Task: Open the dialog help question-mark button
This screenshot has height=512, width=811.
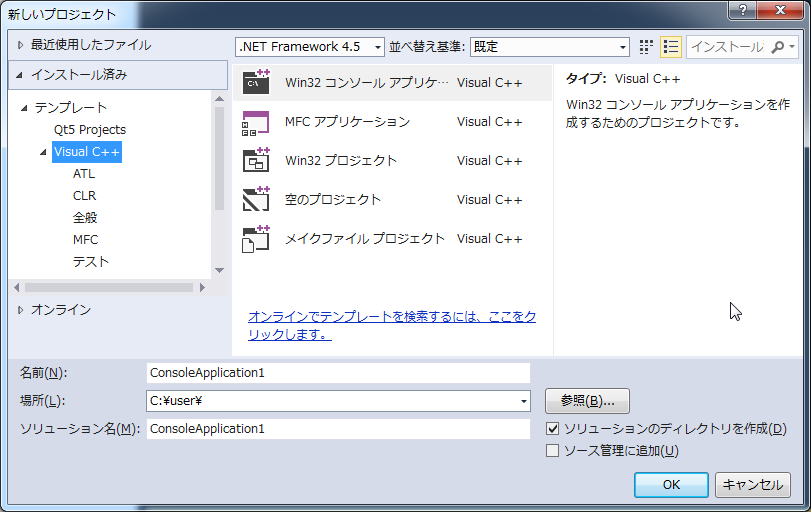Action: click(743, 10)
